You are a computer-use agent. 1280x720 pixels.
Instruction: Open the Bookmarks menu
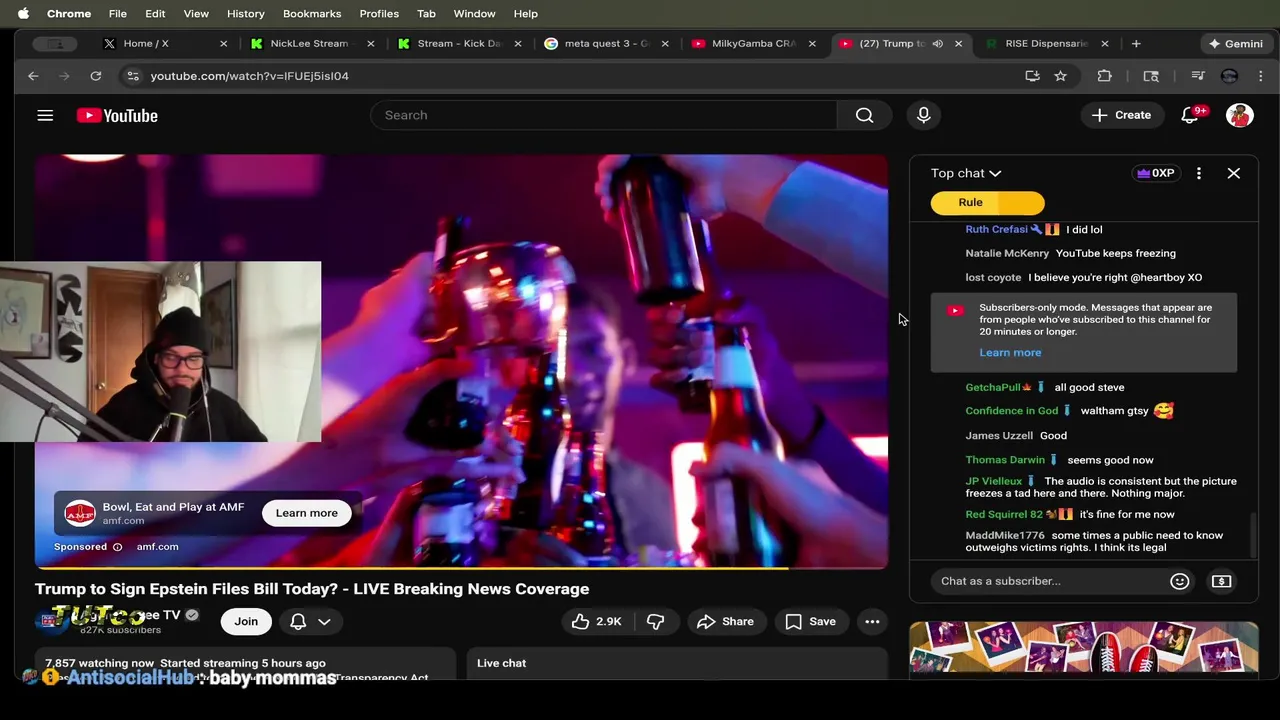pos(312,14)
